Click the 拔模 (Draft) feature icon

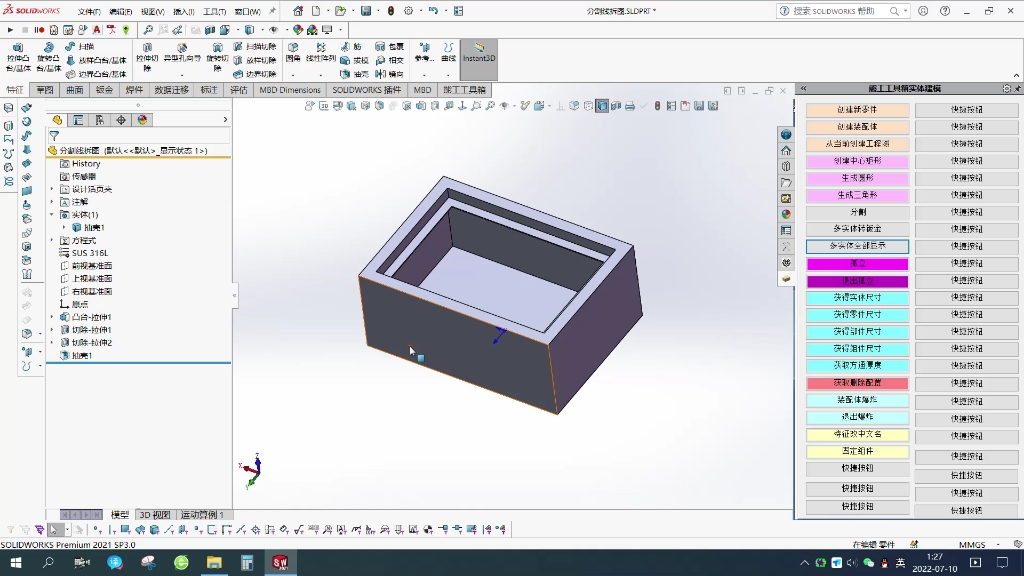point(356,61)
